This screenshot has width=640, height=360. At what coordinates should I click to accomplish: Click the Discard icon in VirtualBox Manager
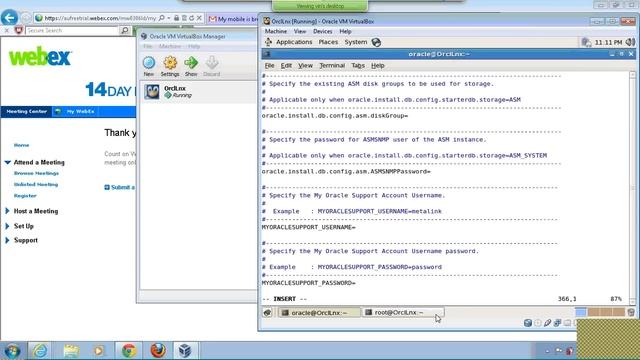coord(211,67)
